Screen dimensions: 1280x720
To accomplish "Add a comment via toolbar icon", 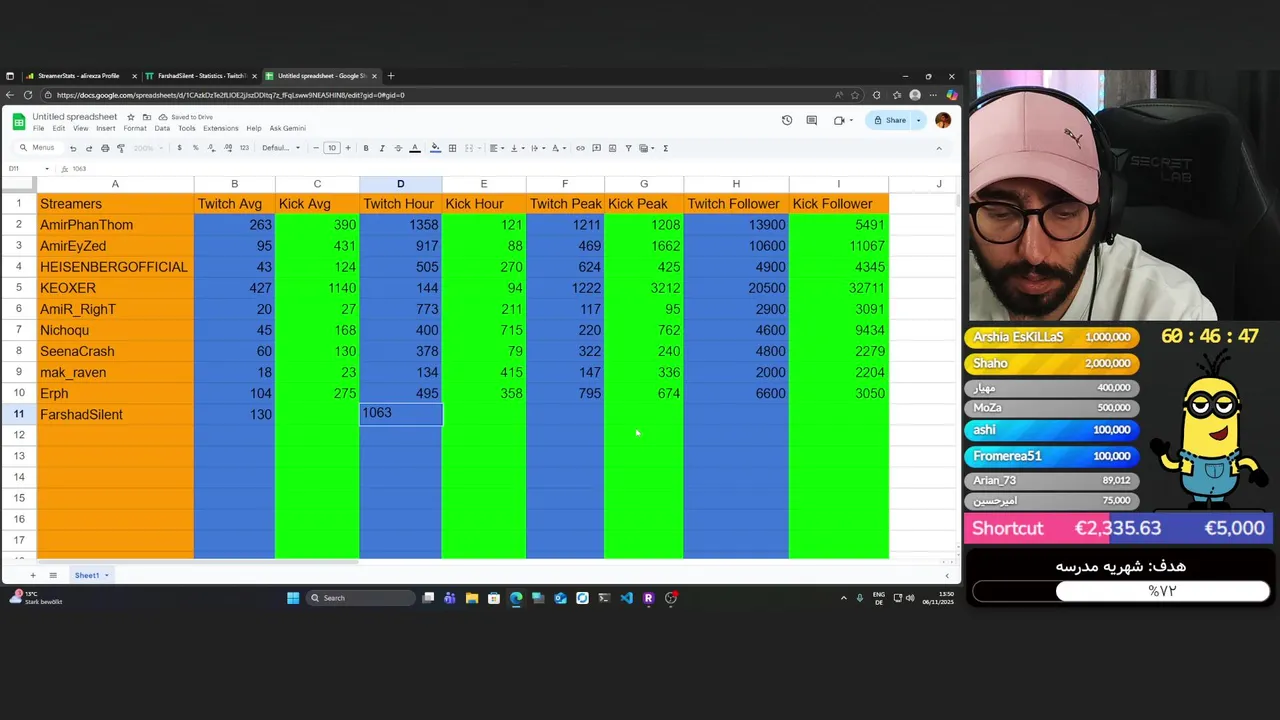I will pos(596,148).
